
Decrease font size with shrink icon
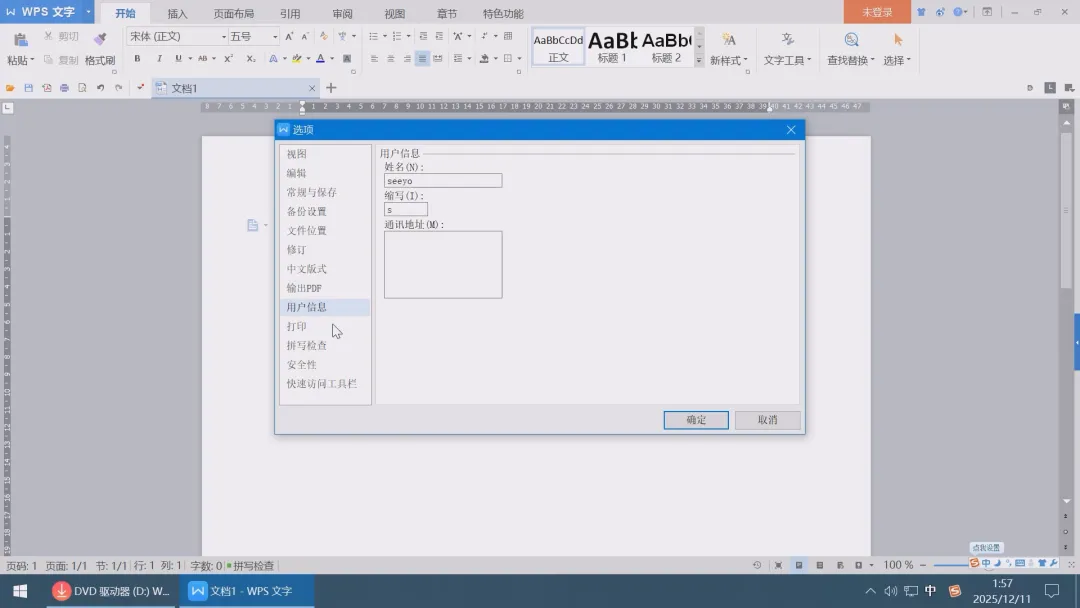point(304,36)
